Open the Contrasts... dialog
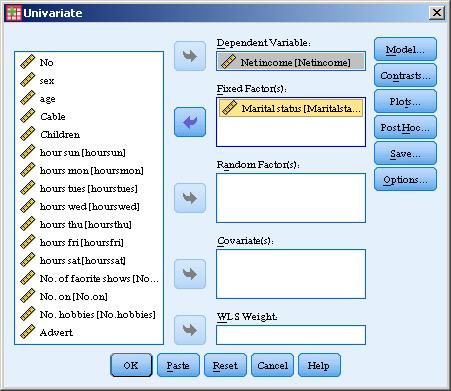This screenshot has width=451, height=391. coord(405,76)
